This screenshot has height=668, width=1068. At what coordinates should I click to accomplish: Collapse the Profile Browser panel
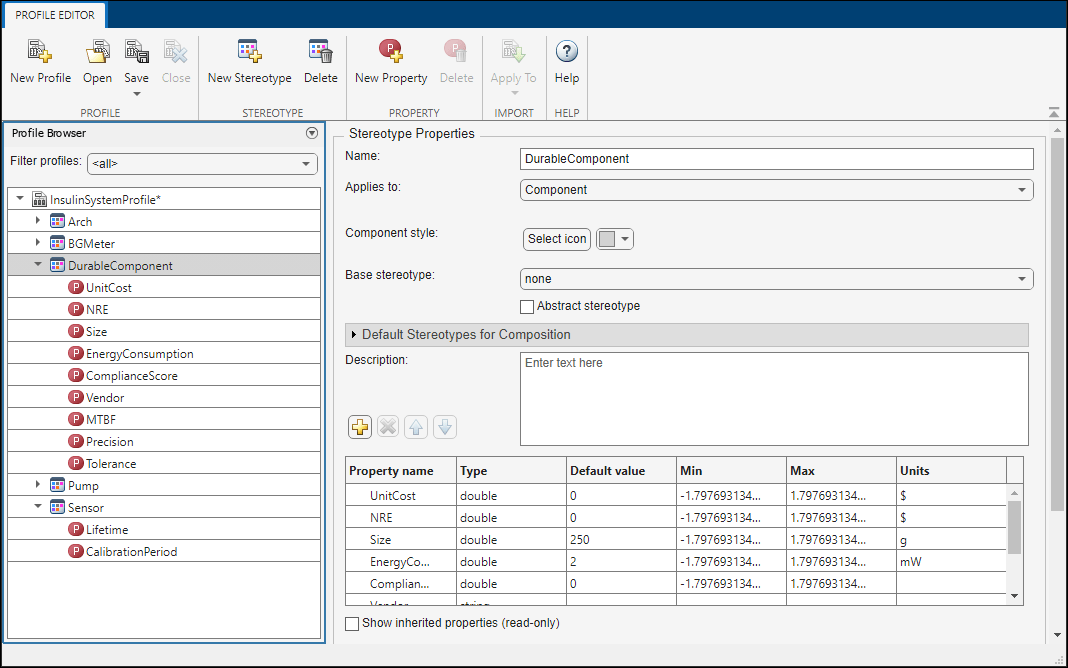(x=311, y=132)
